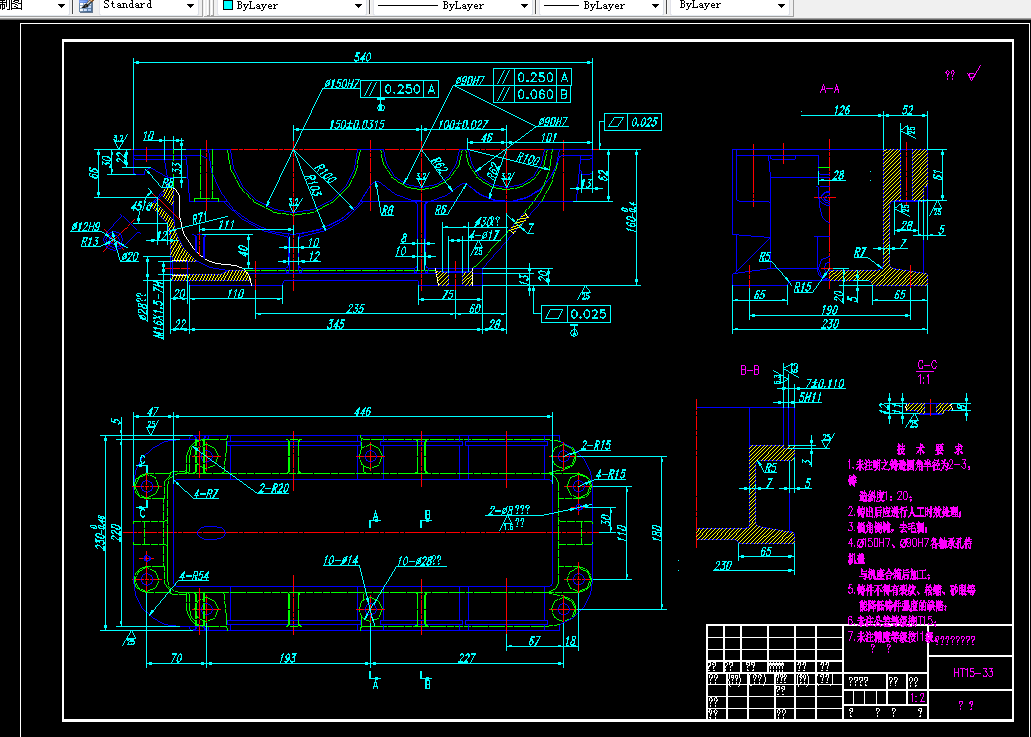The width and height of the screenshot is (1031, 737).
Task: Select the HT15-33 material text in title block
Action: point(973,673)
